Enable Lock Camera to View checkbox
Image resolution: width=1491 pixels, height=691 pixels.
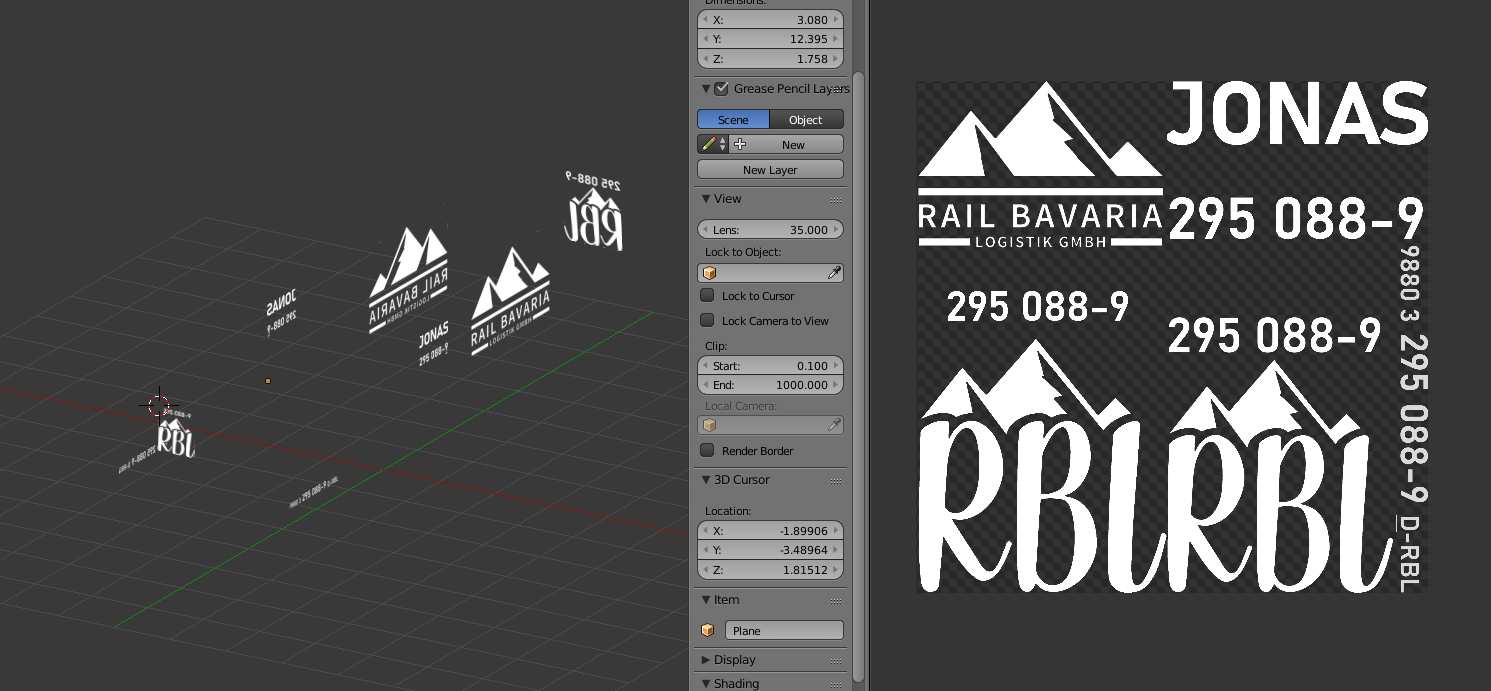click(707, 321)
